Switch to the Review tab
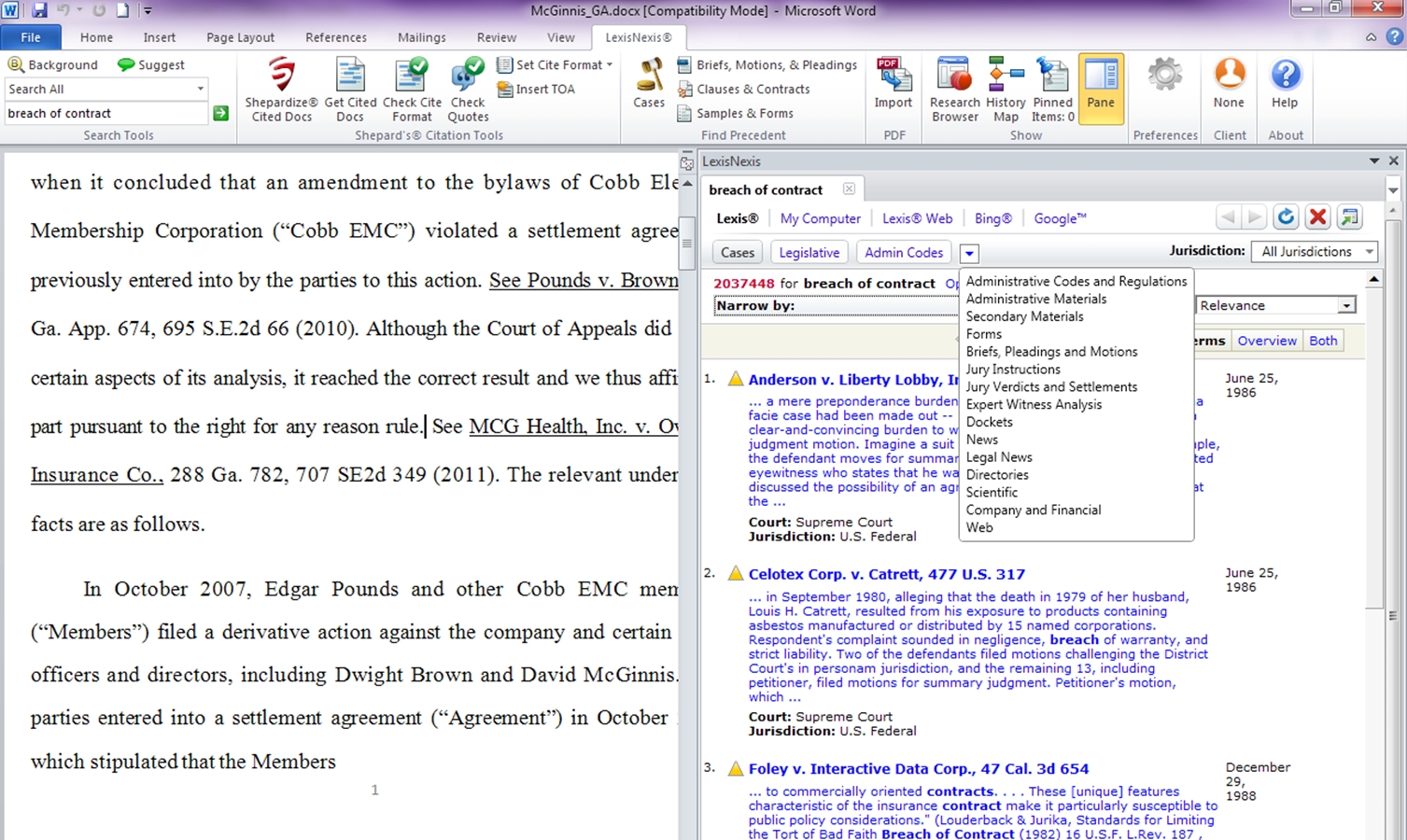Screen dimensions: 1407x840 pyautogui.click(x=496, y=37)
